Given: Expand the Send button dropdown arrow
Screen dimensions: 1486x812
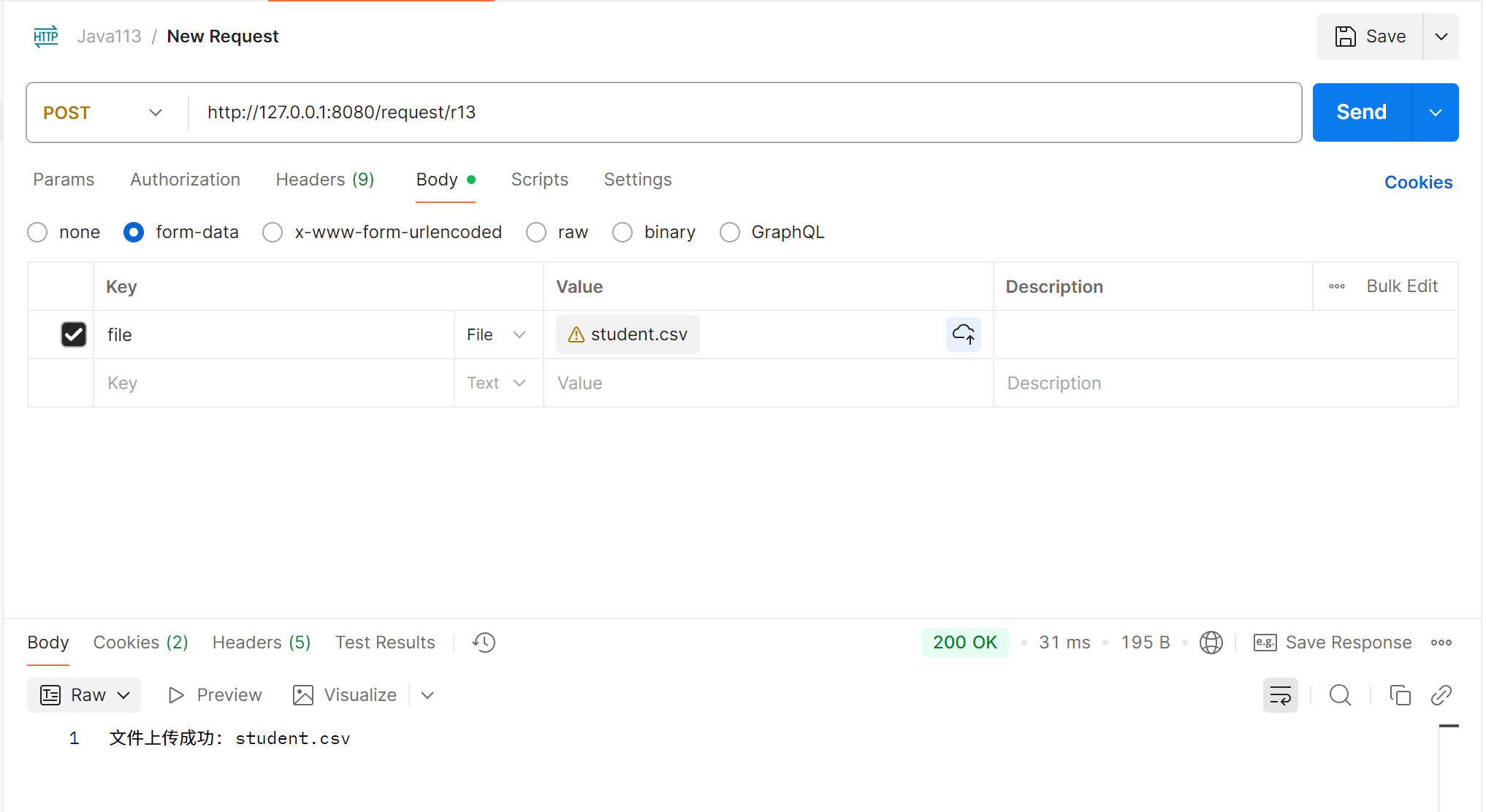Looking at the screenshot, I should [x=1435, y=112].
